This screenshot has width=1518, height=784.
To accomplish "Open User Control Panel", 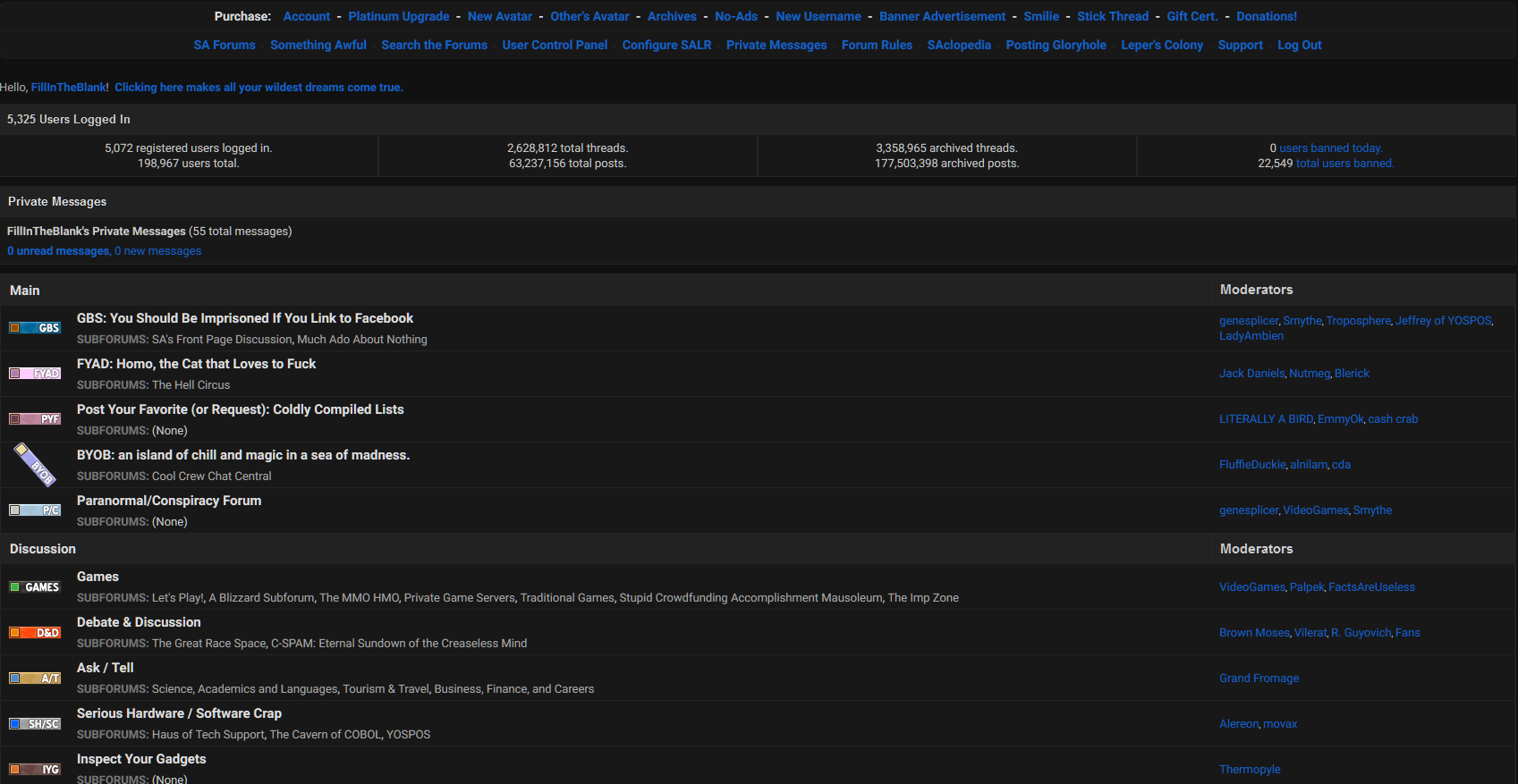I will [555, 45].
